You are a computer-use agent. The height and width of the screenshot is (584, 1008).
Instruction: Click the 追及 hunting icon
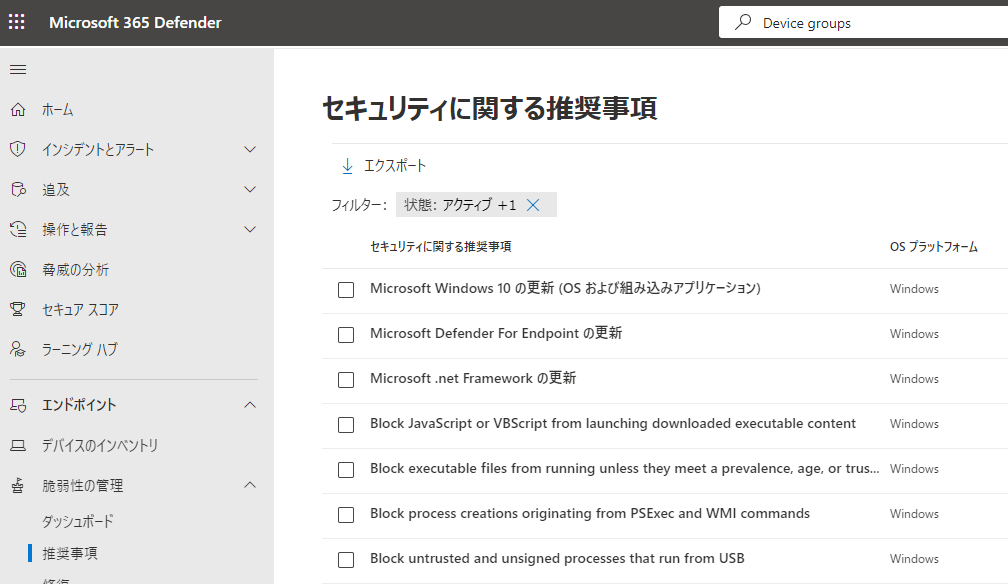[18, 190]
